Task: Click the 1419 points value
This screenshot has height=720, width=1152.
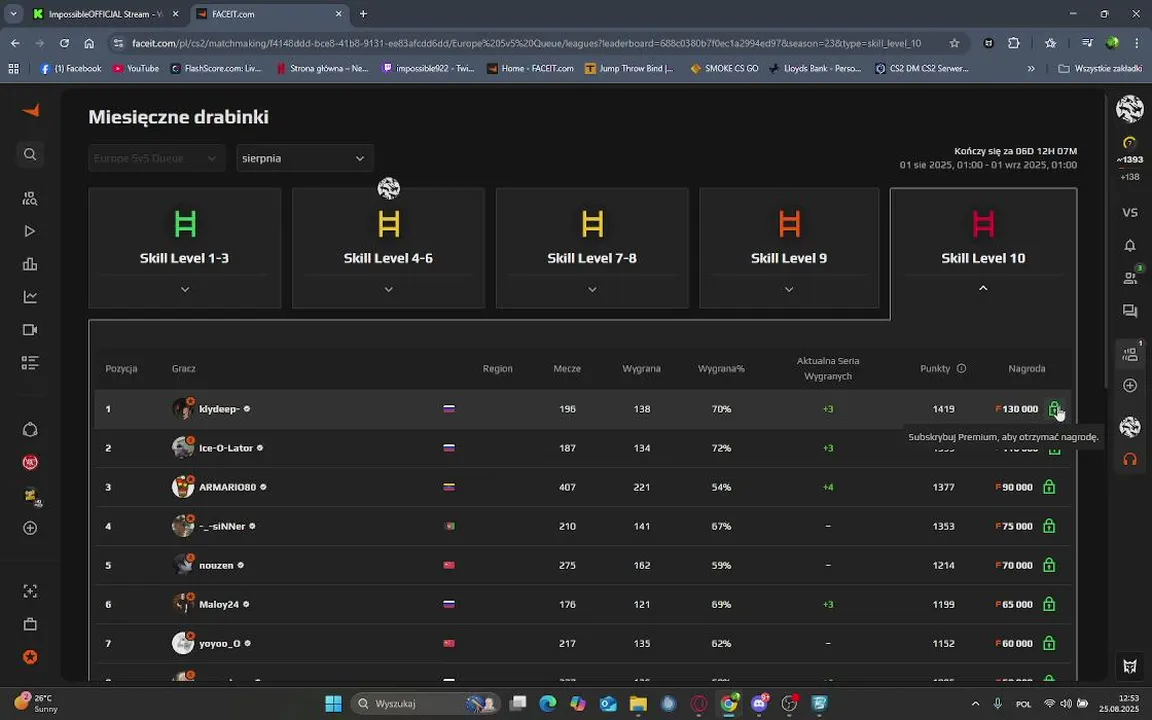Action: (943, 409)
